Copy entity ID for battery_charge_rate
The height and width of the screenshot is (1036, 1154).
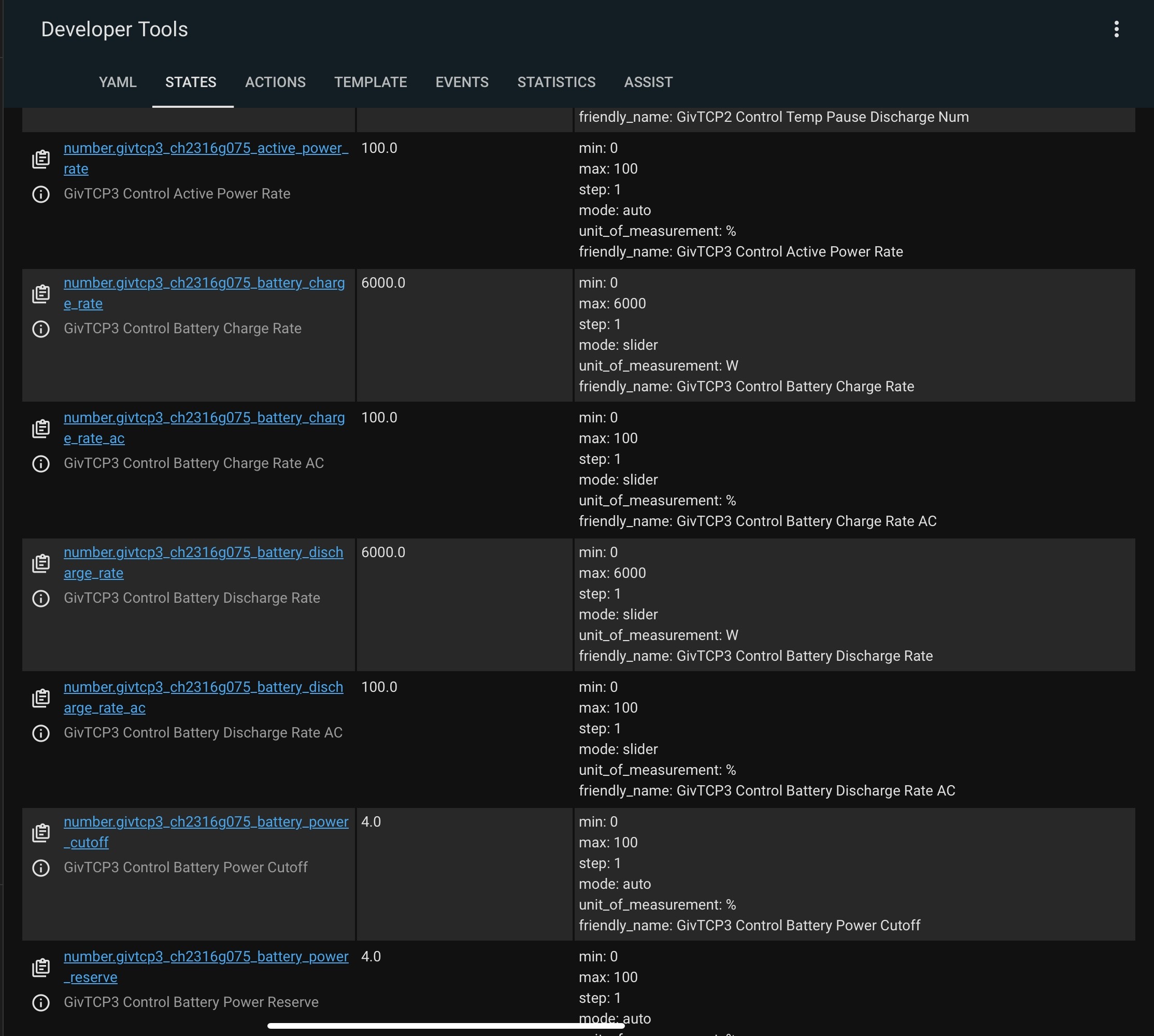(x=41, y=294)
